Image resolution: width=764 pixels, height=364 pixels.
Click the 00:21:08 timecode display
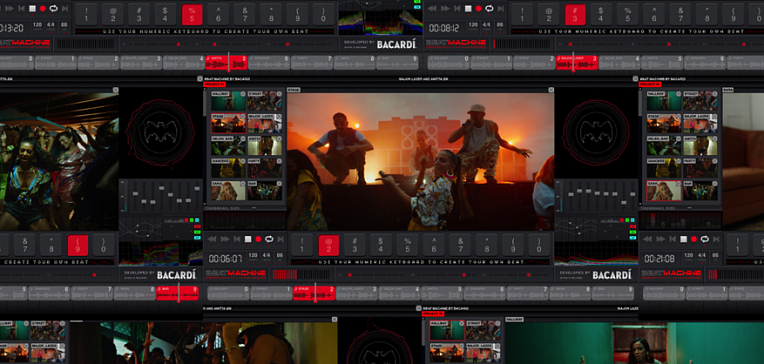pyautogui.click(x=660, y=258)
